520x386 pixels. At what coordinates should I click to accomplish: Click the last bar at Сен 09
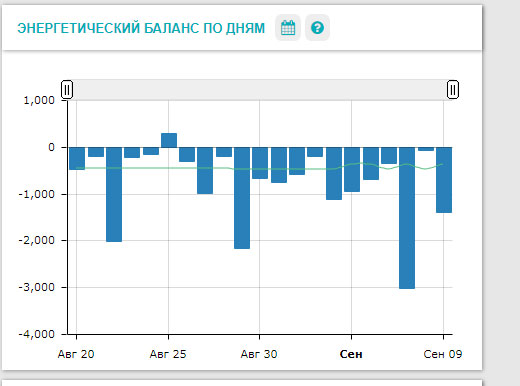pos(444,180)
